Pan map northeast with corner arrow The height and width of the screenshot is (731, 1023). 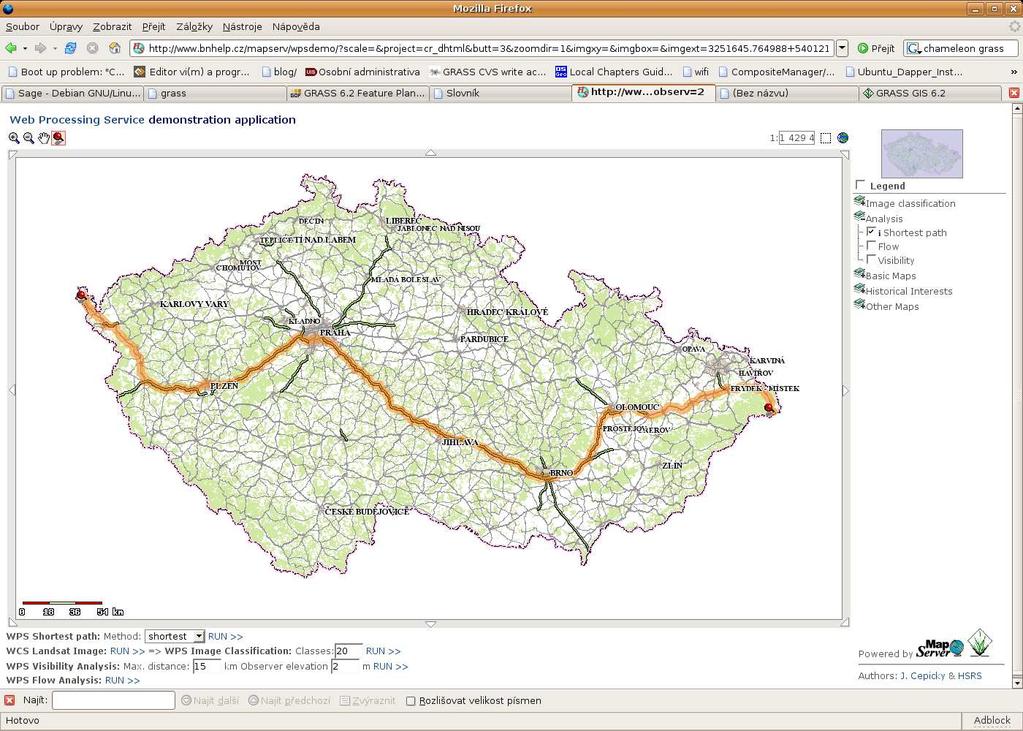845,155
